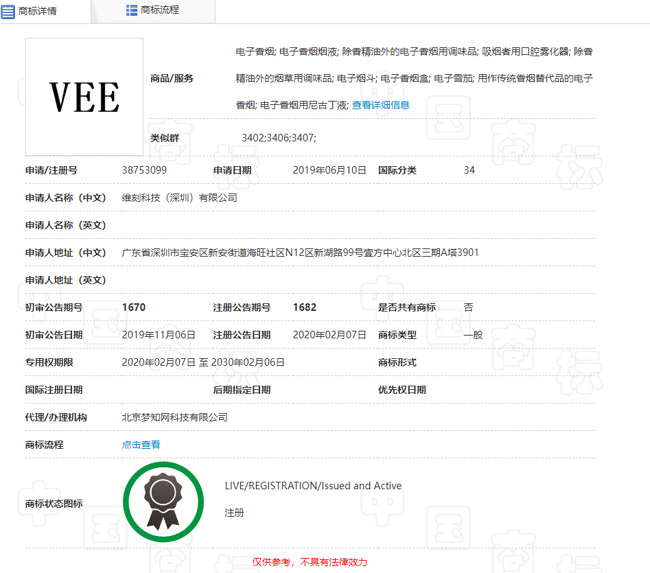This screenshot has height=573, width=650.
Task: Select the 商标详情 tab label
Action: coord(38,10)
